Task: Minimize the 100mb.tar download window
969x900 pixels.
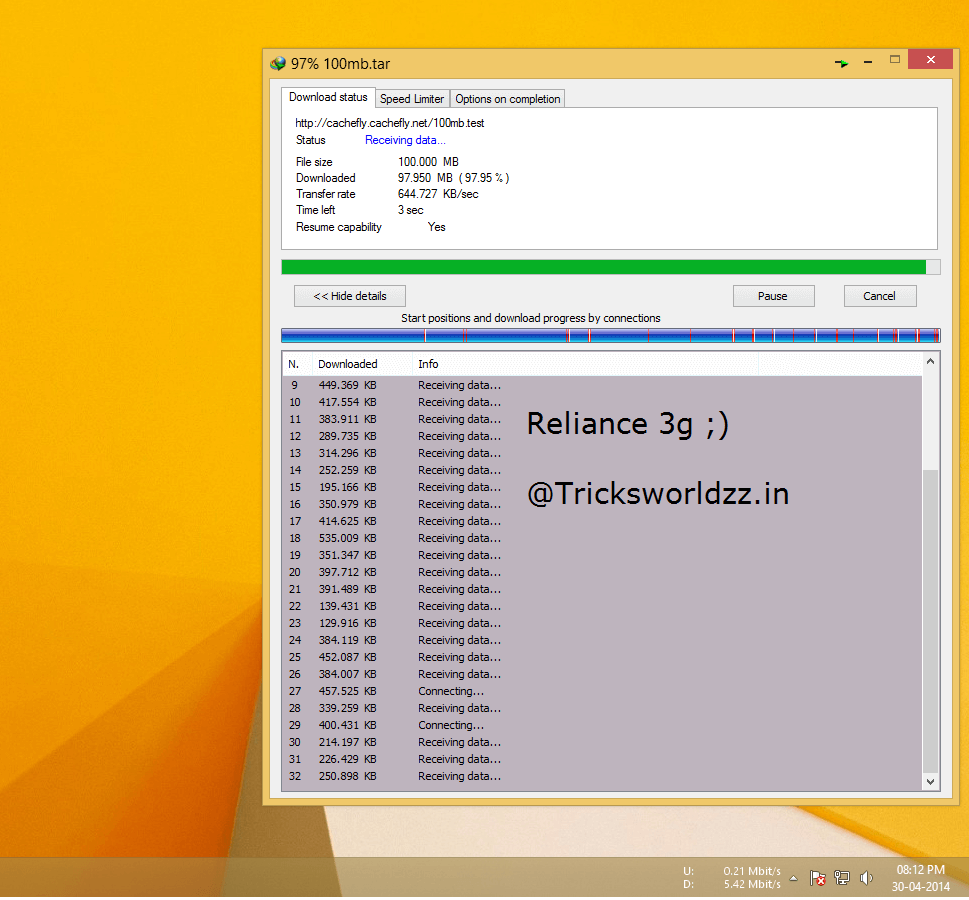Action: [868, 62]
